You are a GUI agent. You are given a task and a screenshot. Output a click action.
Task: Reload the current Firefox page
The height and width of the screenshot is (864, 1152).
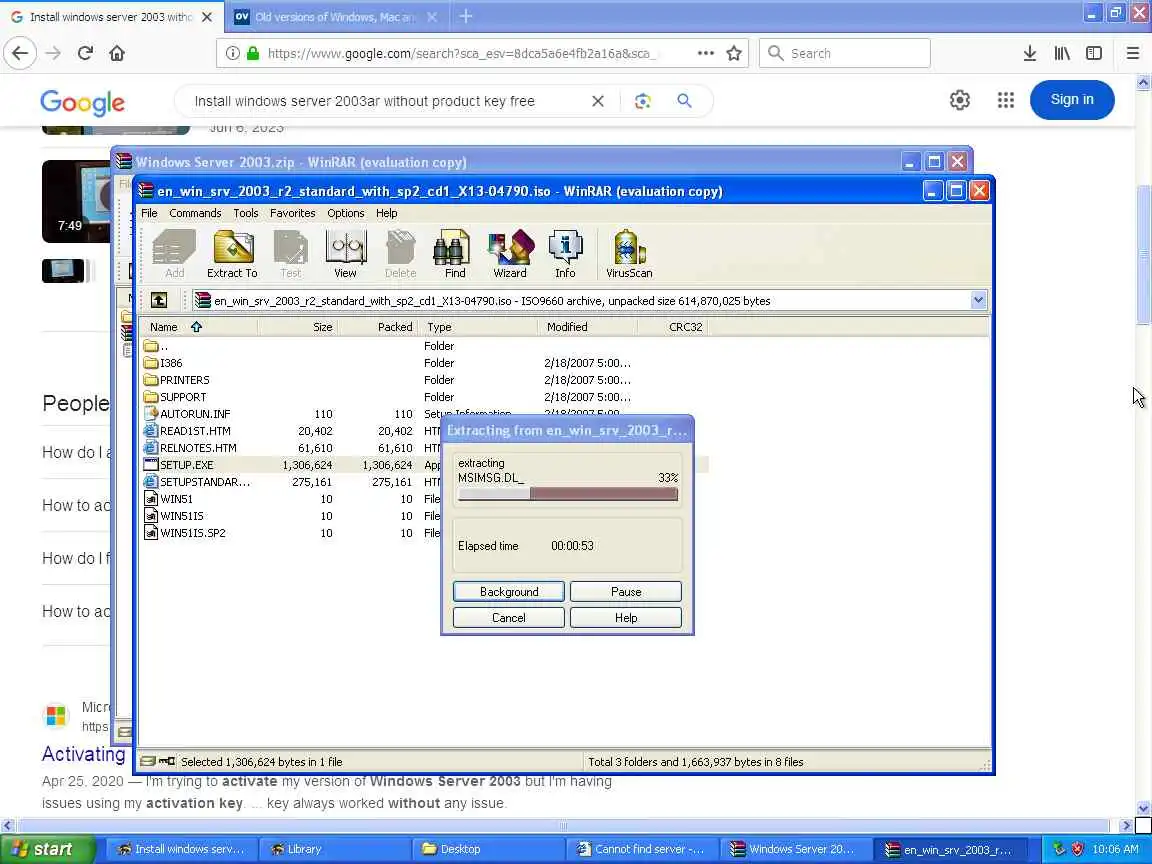(85, 53)
